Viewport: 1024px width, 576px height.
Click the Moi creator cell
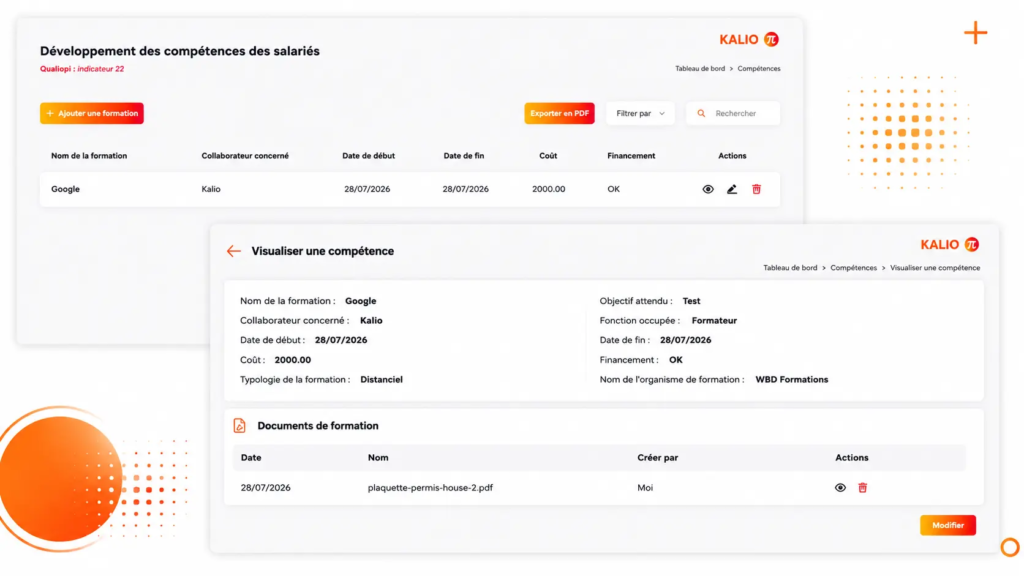(x=645, y=488)
